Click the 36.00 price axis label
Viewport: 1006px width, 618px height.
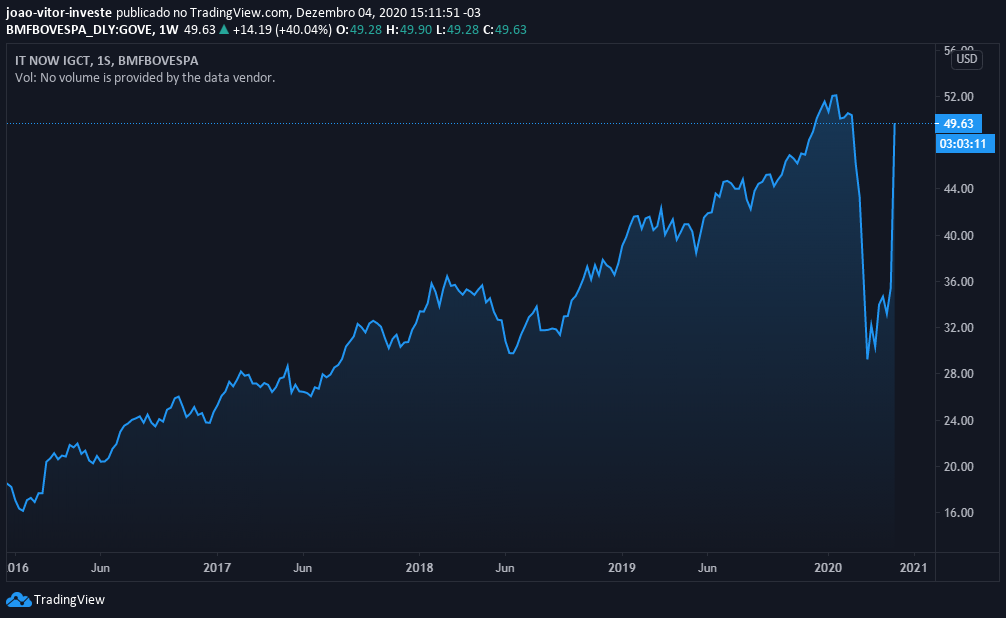click(x=959, y=282)
